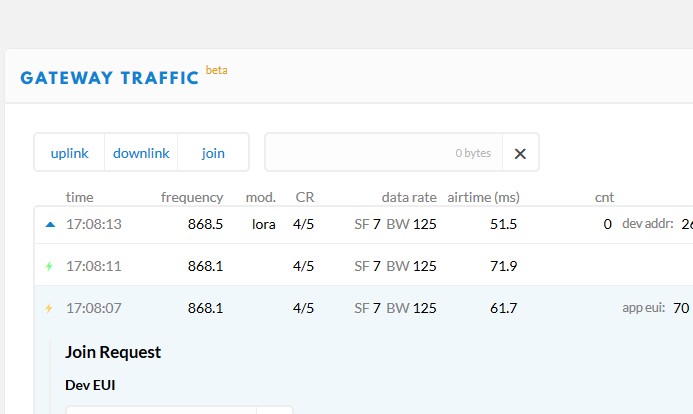Image resolution: width=693 pixels, height=414 pixels.
Task: Click the beta label next to title
Action: [217, 70]
